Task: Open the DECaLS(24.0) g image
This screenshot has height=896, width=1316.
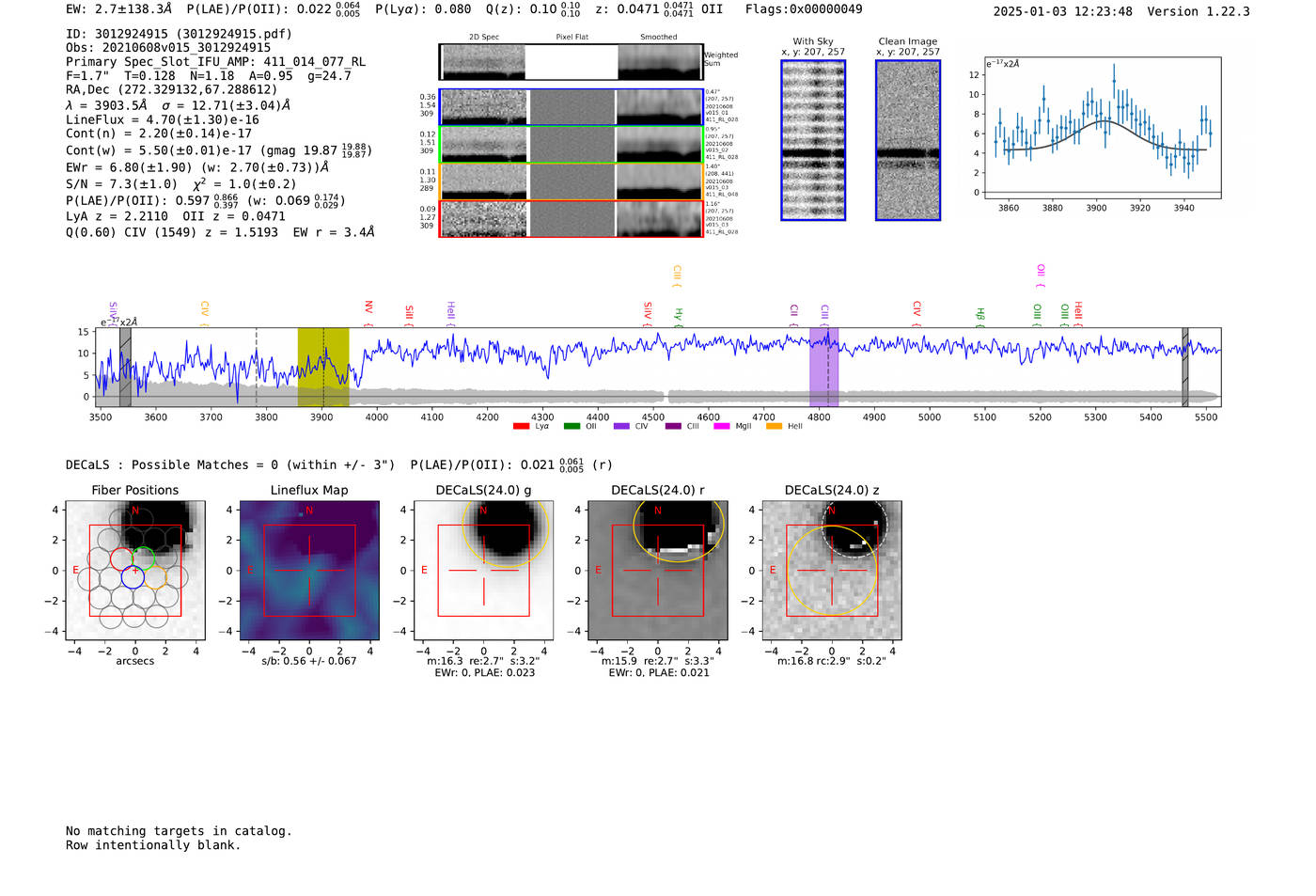Action: pos(484,570)
